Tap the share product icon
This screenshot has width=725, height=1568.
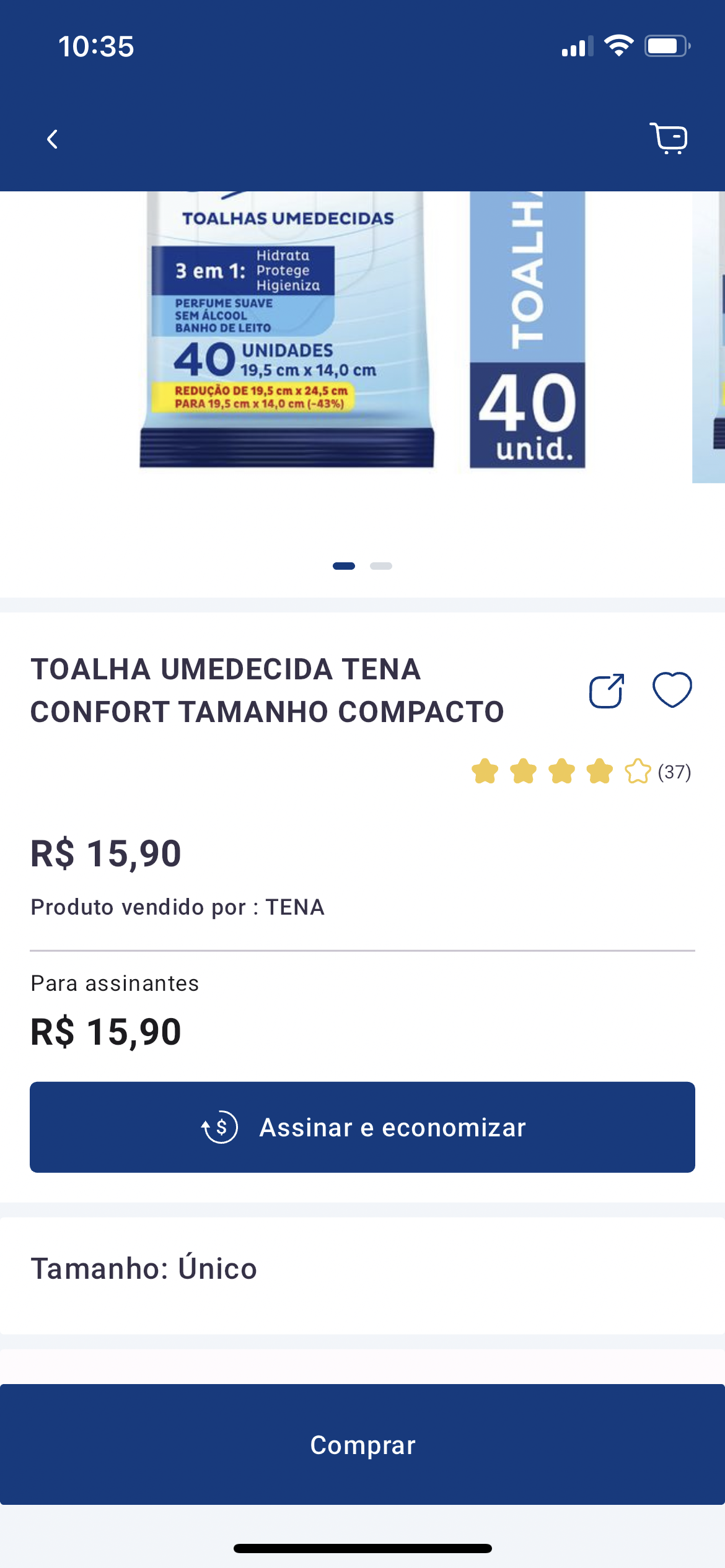click(x=606, y=690)
